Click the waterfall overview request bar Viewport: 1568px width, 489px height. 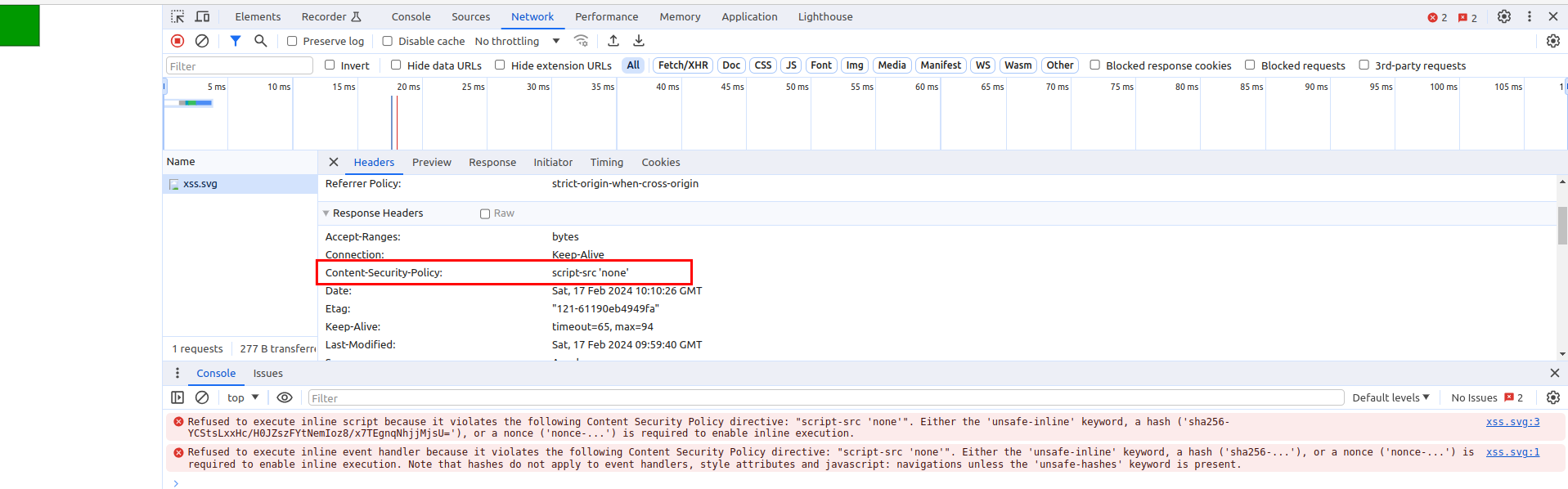[x=196, y=103]
